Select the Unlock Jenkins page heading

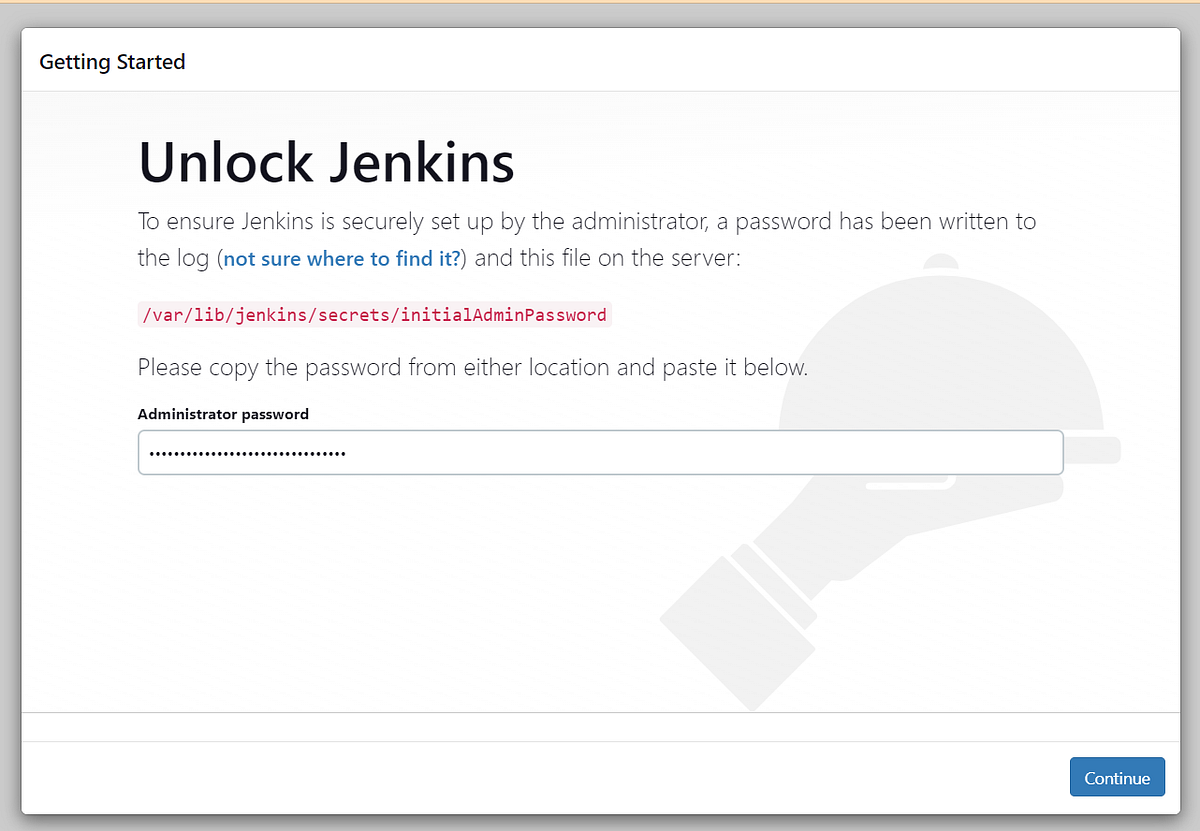pos(326,162)
